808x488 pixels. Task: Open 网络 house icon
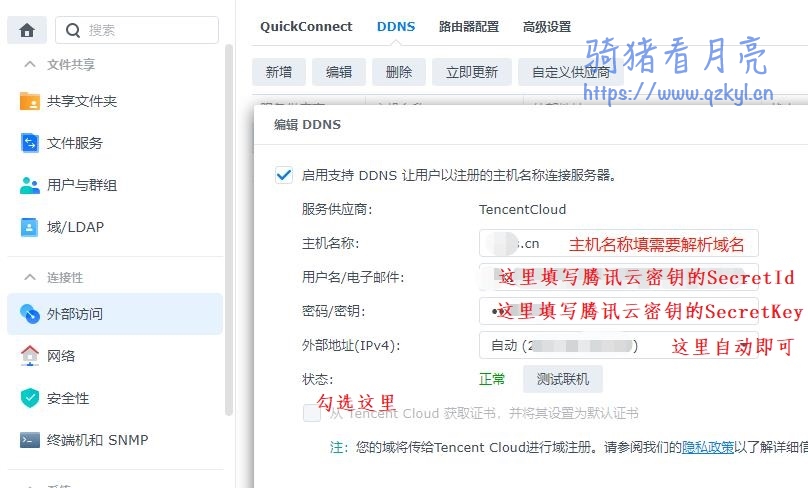click(x=29, y=356)
